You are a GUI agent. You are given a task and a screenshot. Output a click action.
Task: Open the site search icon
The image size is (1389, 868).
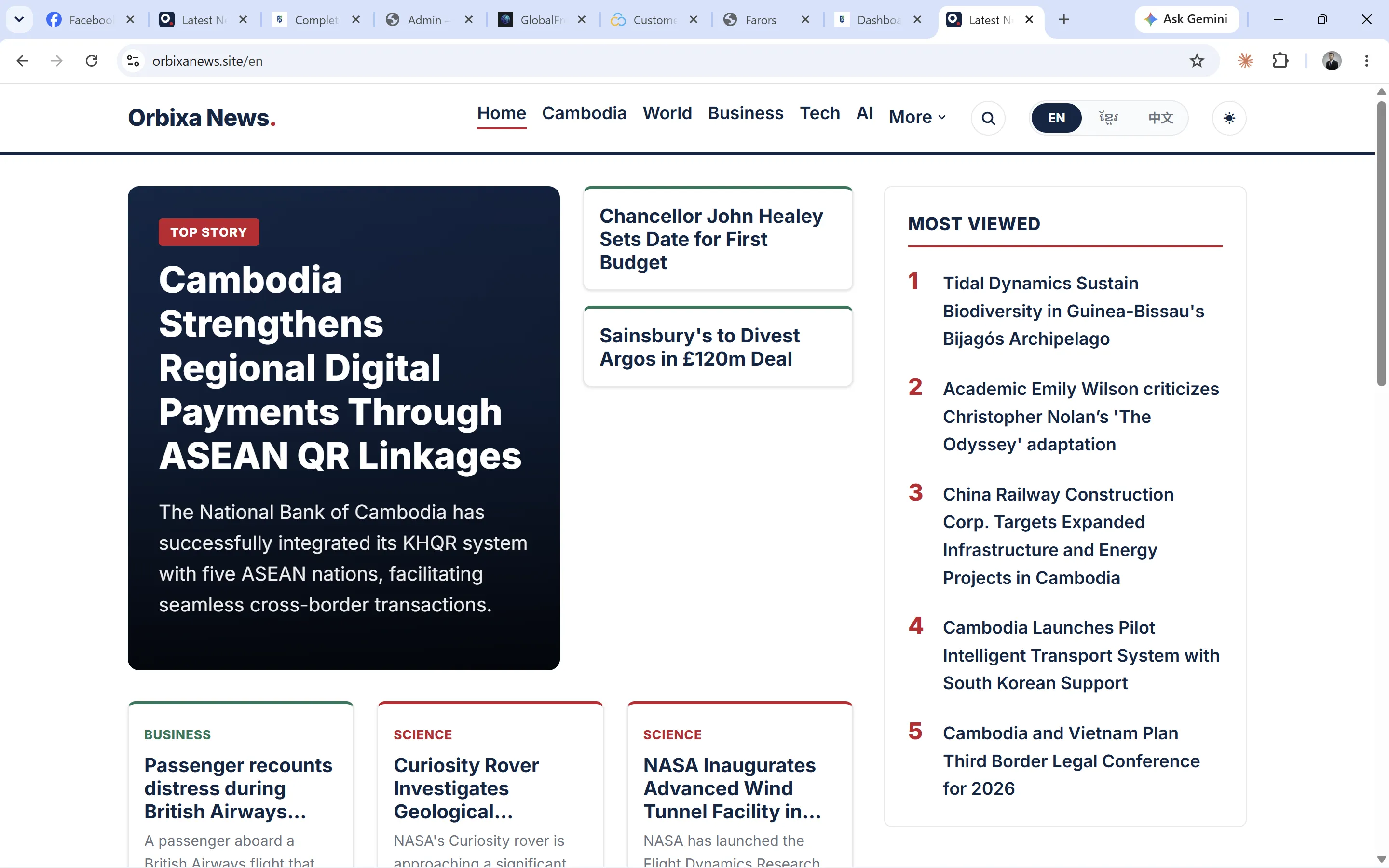[988, 118]
